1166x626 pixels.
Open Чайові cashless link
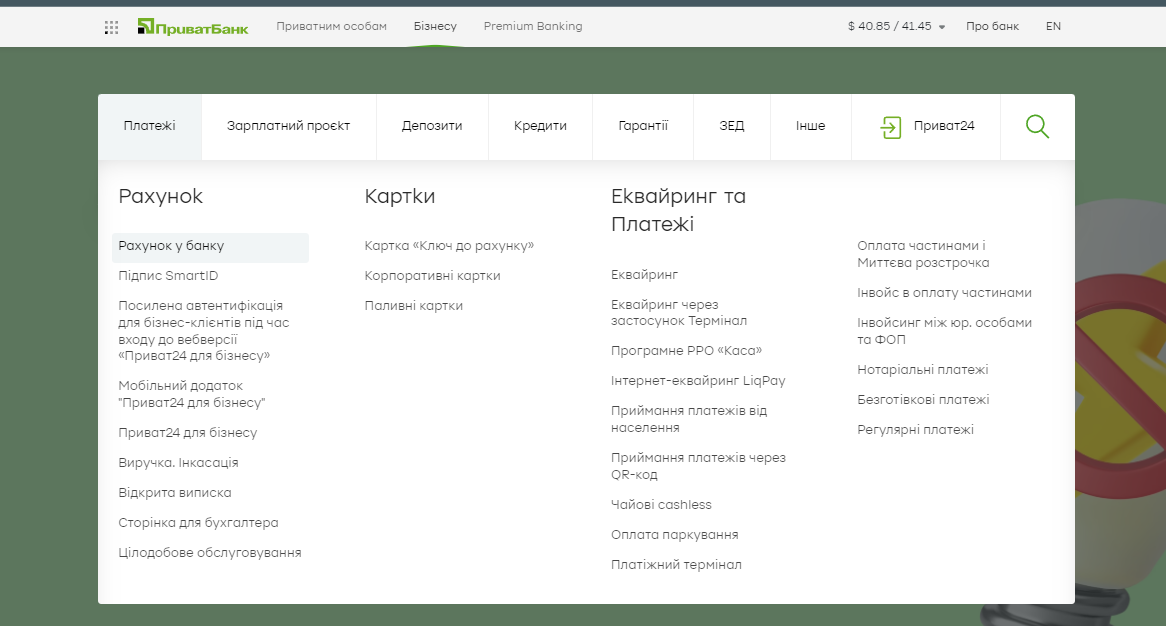(661, 505)
